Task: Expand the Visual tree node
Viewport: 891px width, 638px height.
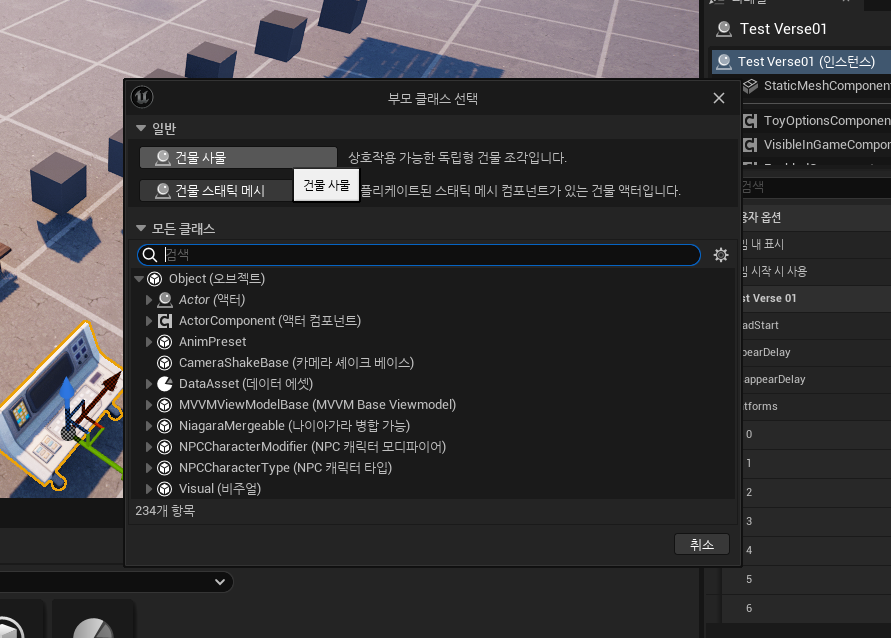Action: (x=149, y=489)
